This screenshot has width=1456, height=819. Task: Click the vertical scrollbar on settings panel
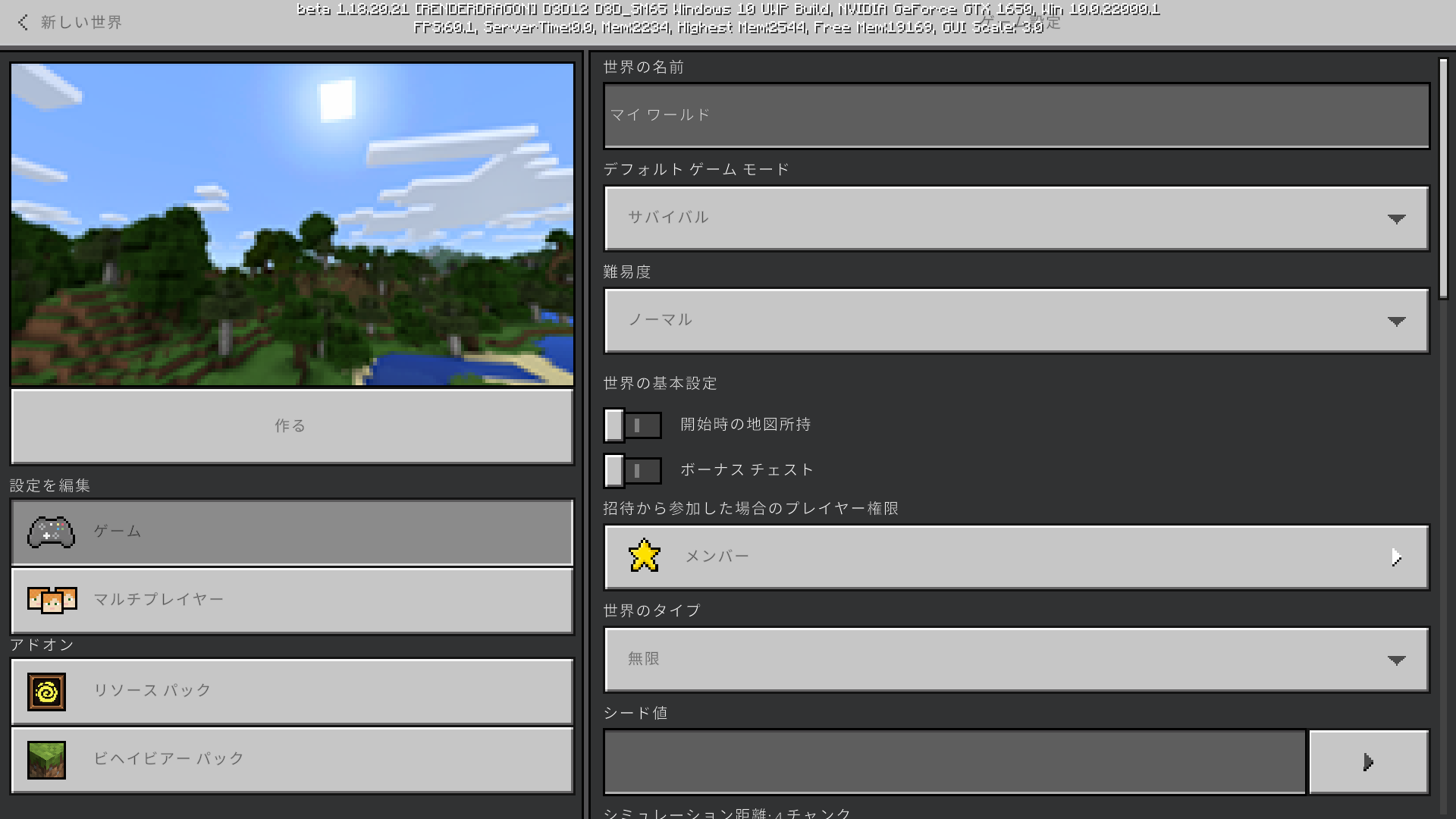click(x=1443, y=178)
